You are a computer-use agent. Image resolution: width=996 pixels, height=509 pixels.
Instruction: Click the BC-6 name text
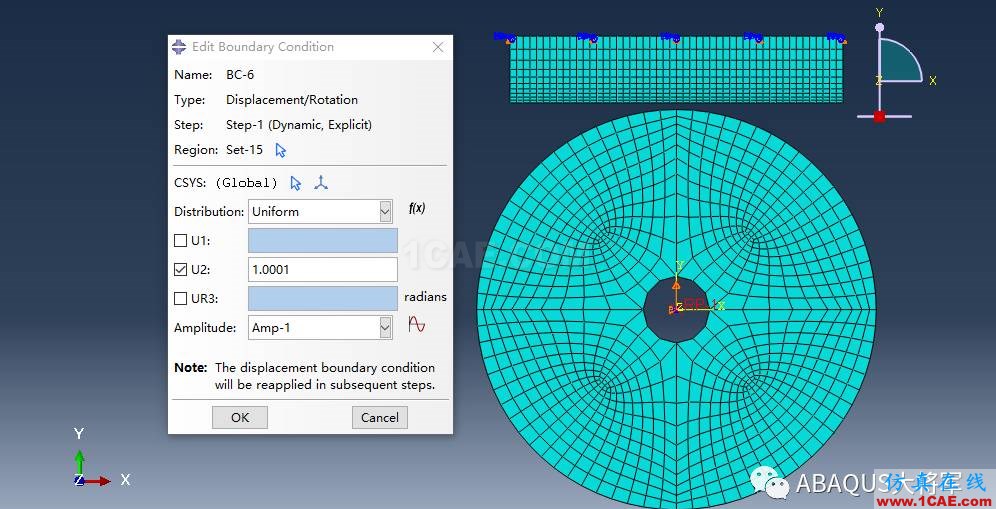click(240, 75)
